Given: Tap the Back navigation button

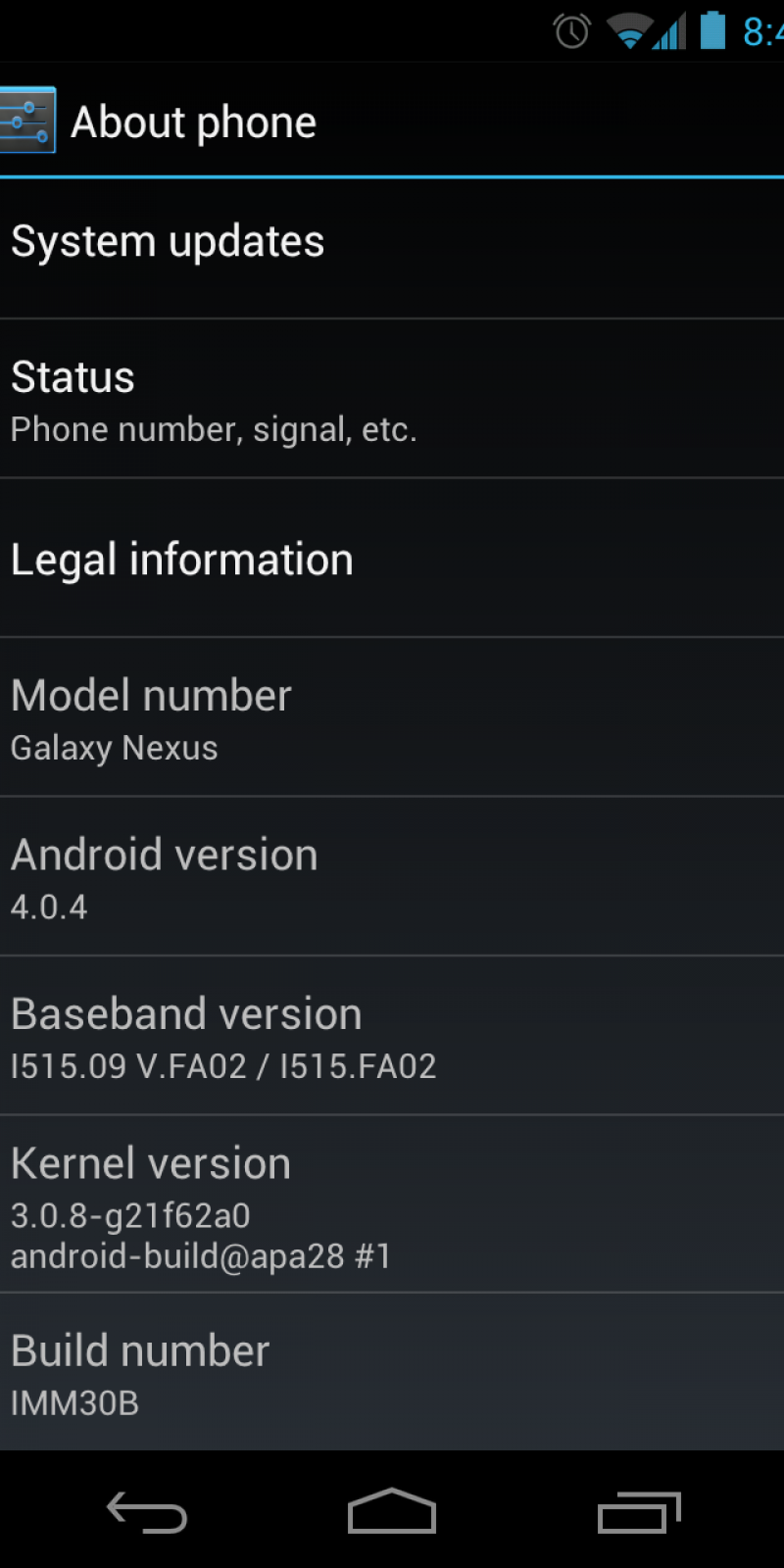Looking at the screenshot, I should pyautogui.click(x=147, y=1512).
